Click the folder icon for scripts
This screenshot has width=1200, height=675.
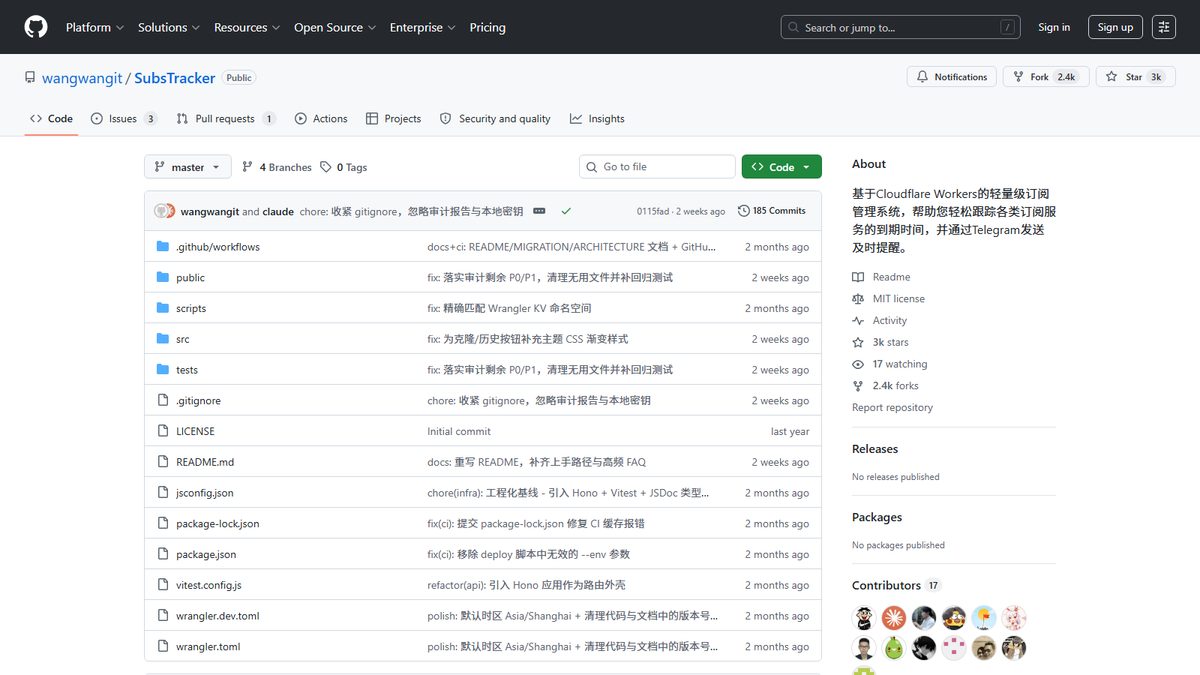coord(163,308)
